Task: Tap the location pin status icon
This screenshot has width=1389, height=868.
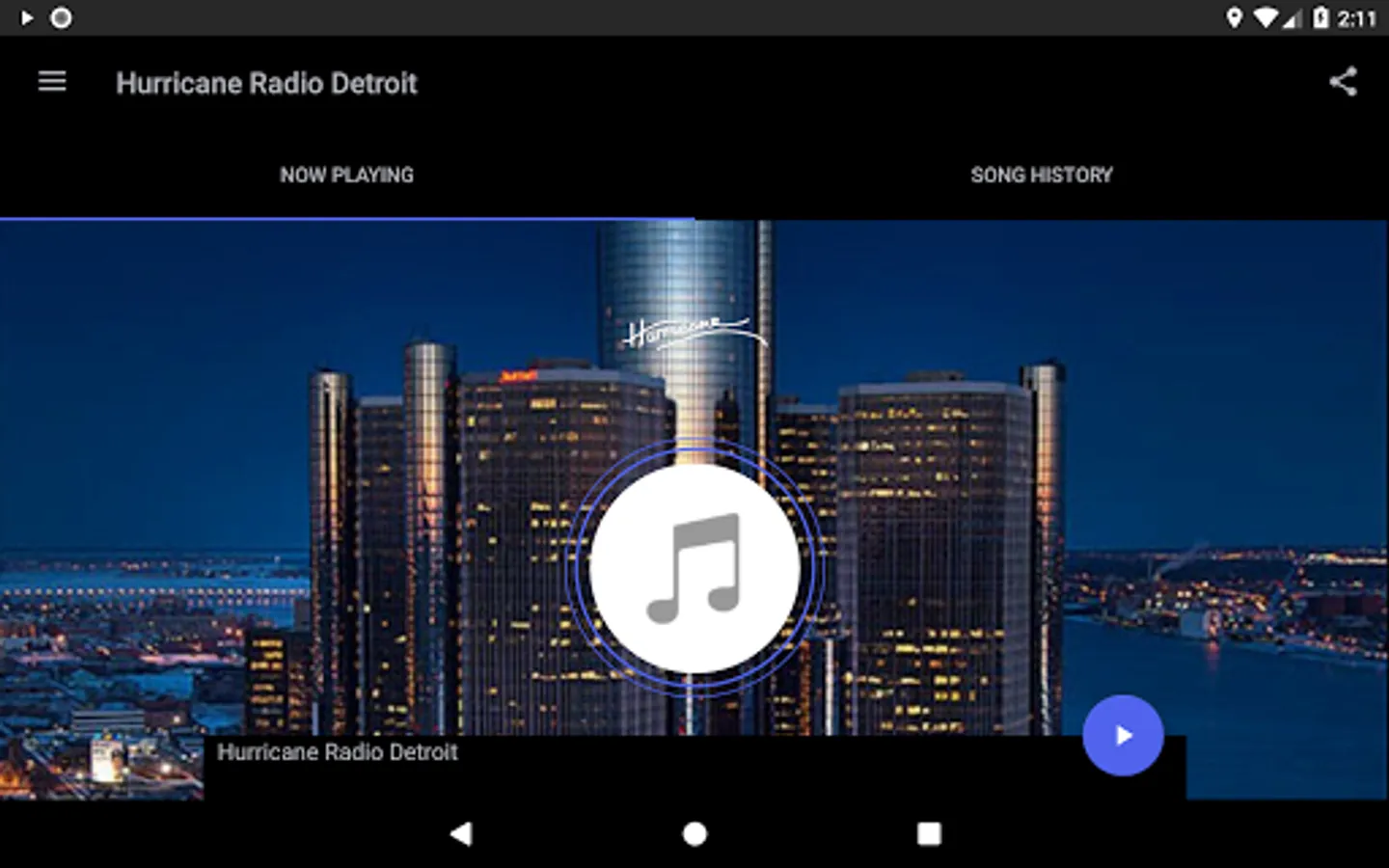Action: click(1234, 17)
